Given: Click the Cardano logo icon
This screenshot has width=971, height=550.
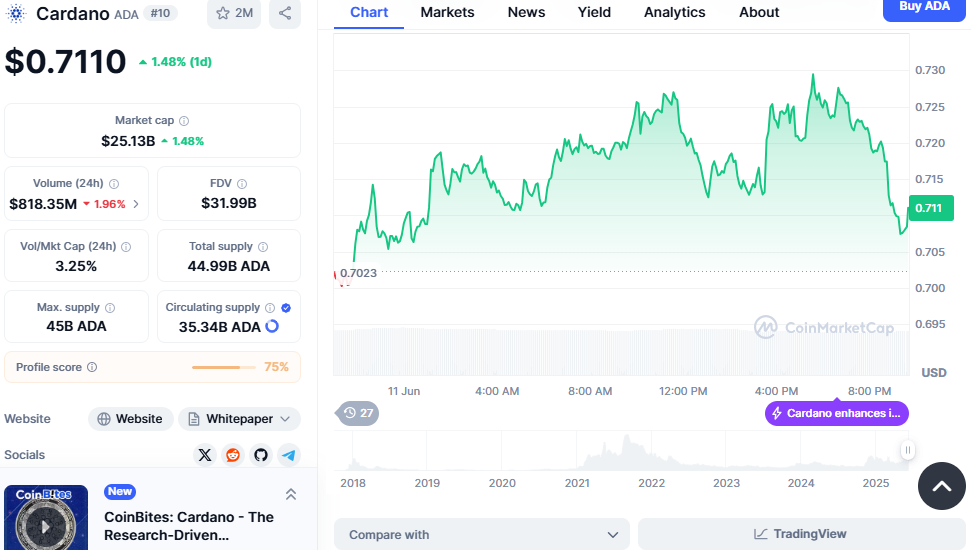Looking at the screenshot, I should [x=16, y=13].
